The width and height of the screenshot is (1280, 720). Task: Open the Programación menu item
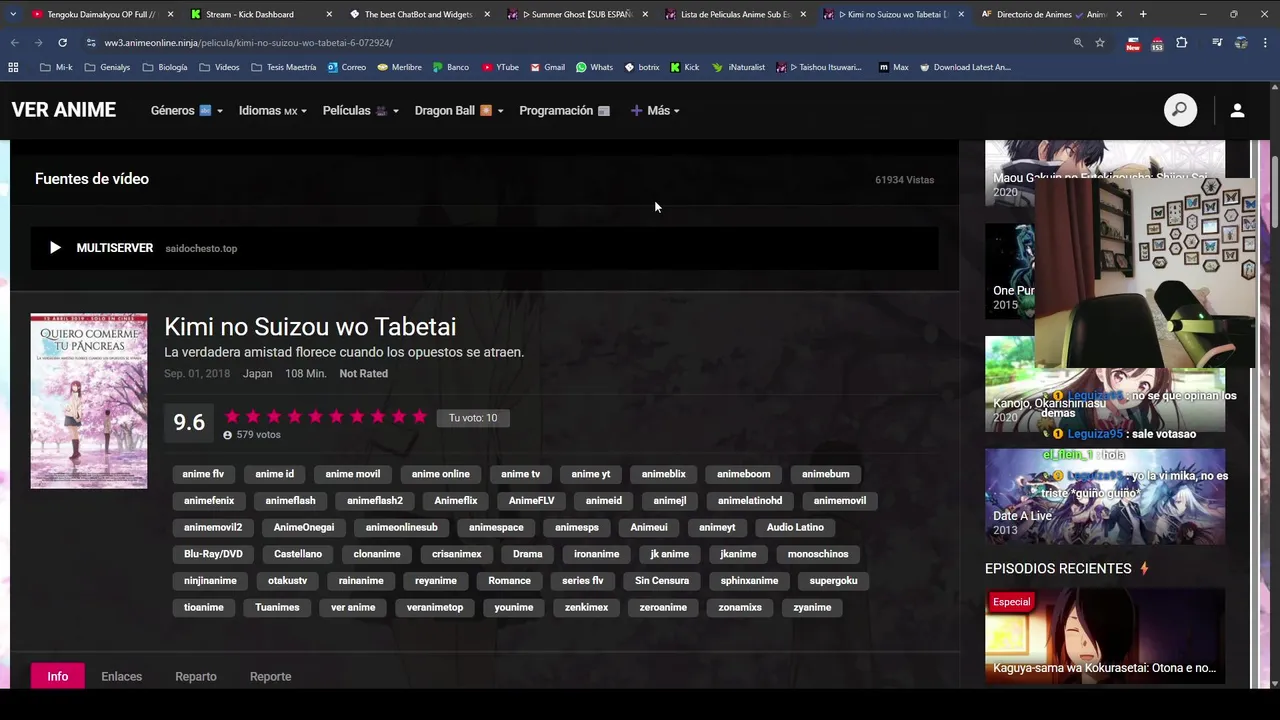coord(564,110)
